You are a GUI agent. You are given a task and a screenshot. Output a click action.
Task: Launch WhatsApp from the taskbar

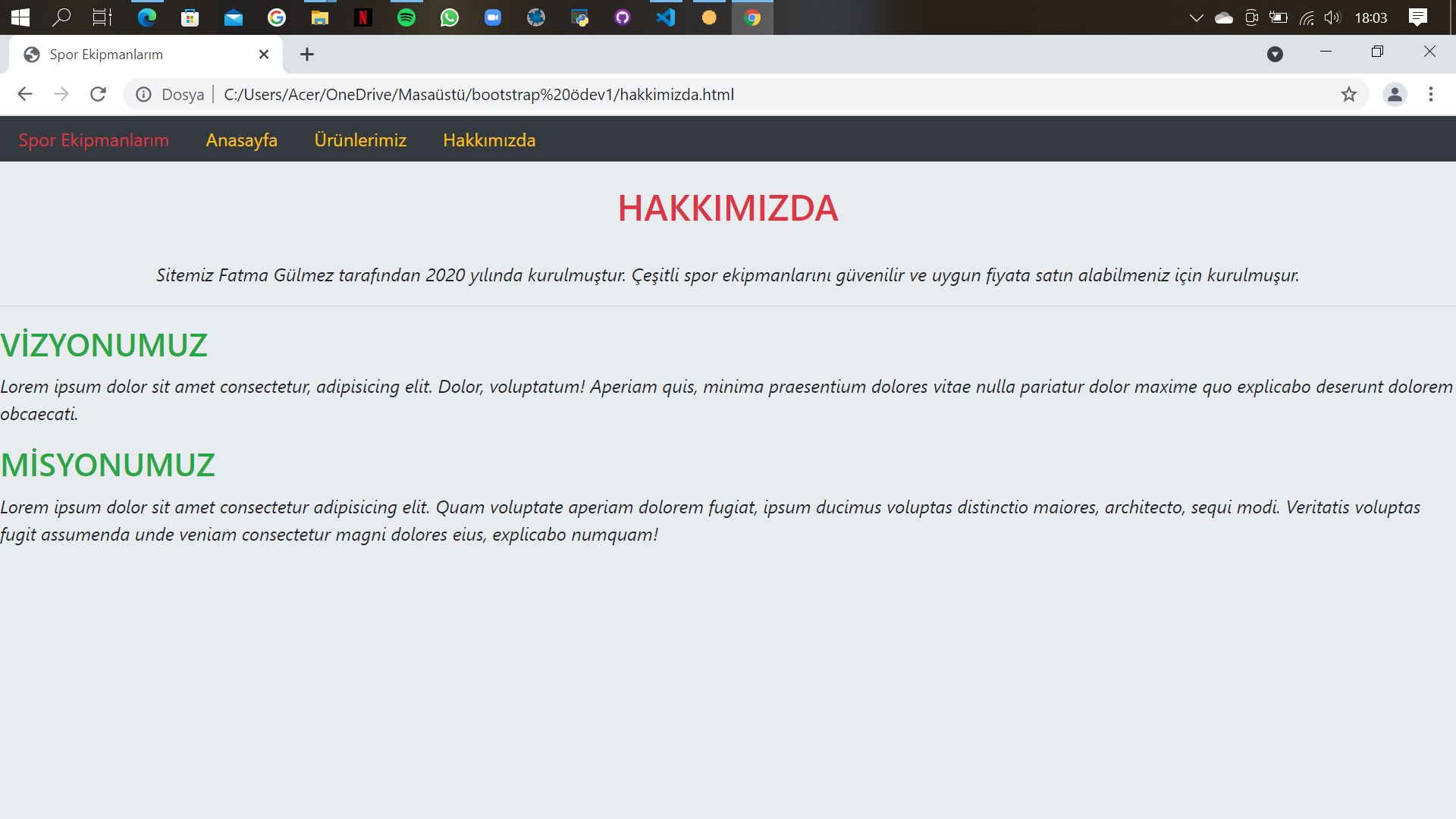450,17
